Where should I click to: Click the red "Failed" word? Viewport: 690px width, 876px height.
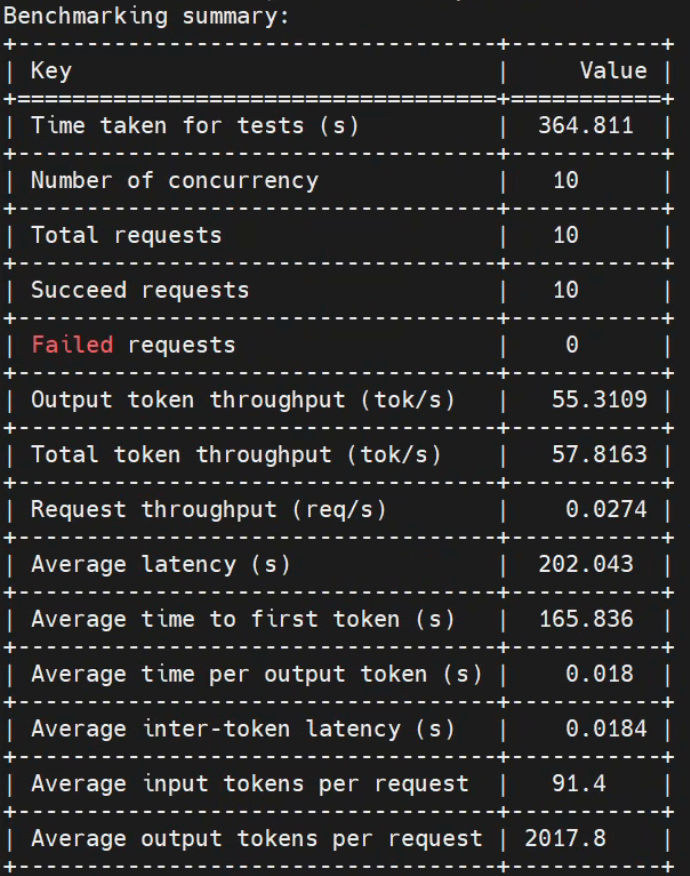coord(72,345)
